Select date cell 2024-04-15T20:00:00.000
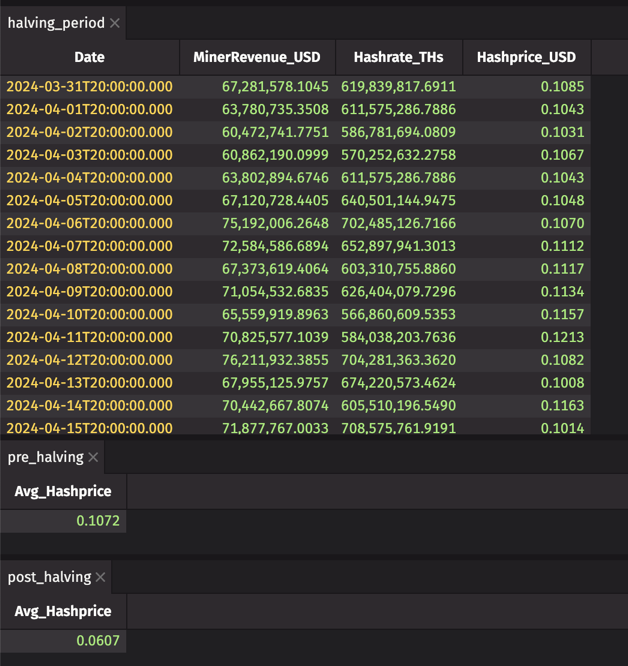 point(90,428)
